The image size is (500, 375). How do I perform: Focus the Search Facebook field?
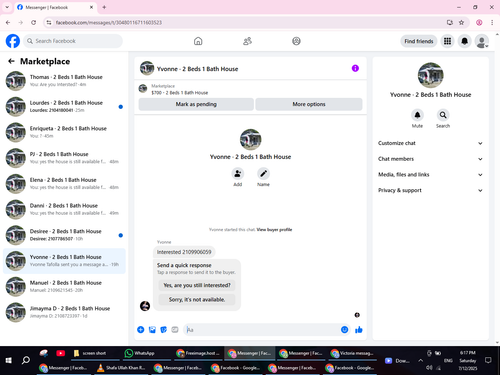tap(73, 41)
